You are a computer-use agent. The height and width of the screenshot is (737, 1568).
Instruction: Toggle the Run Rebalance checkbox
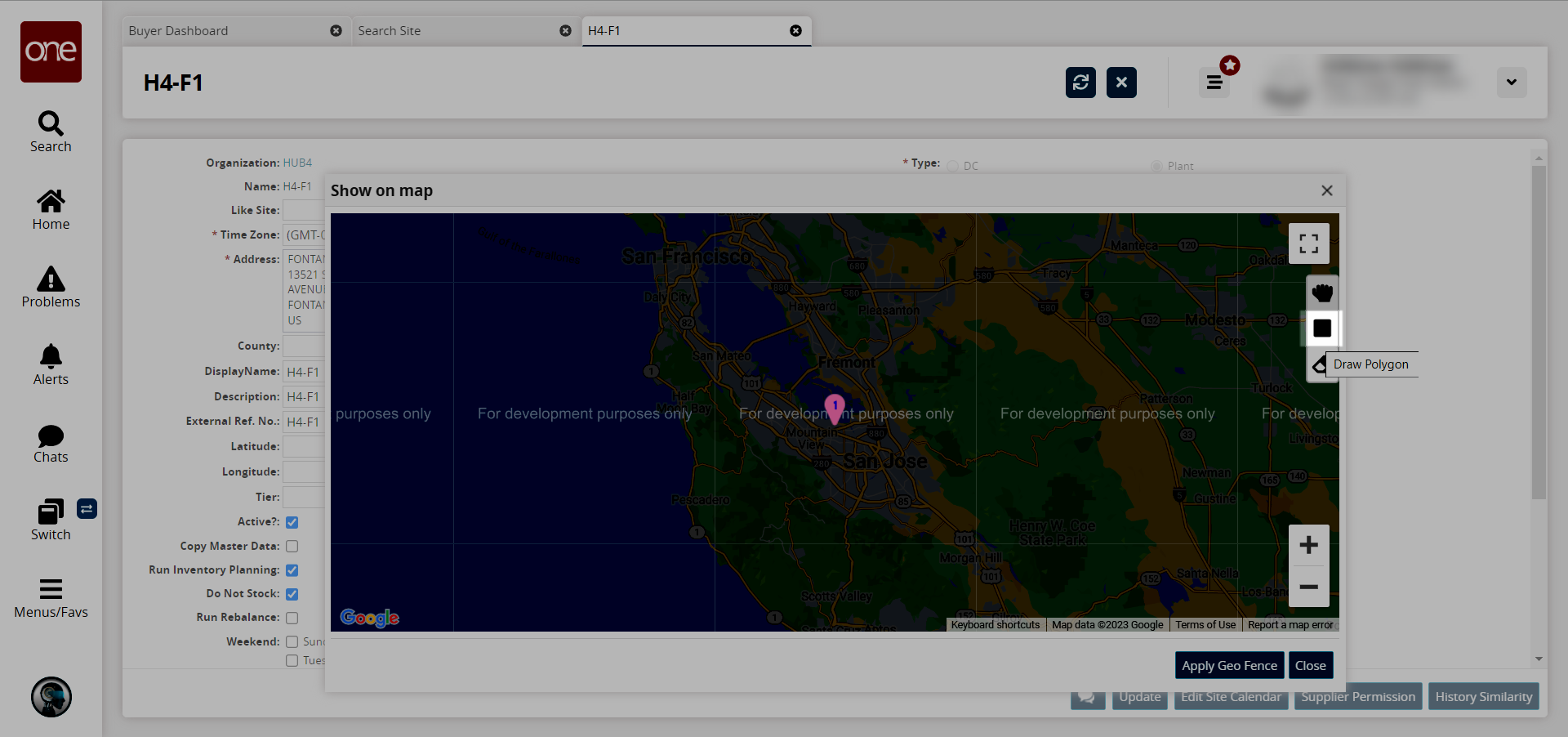pos(292,618)
